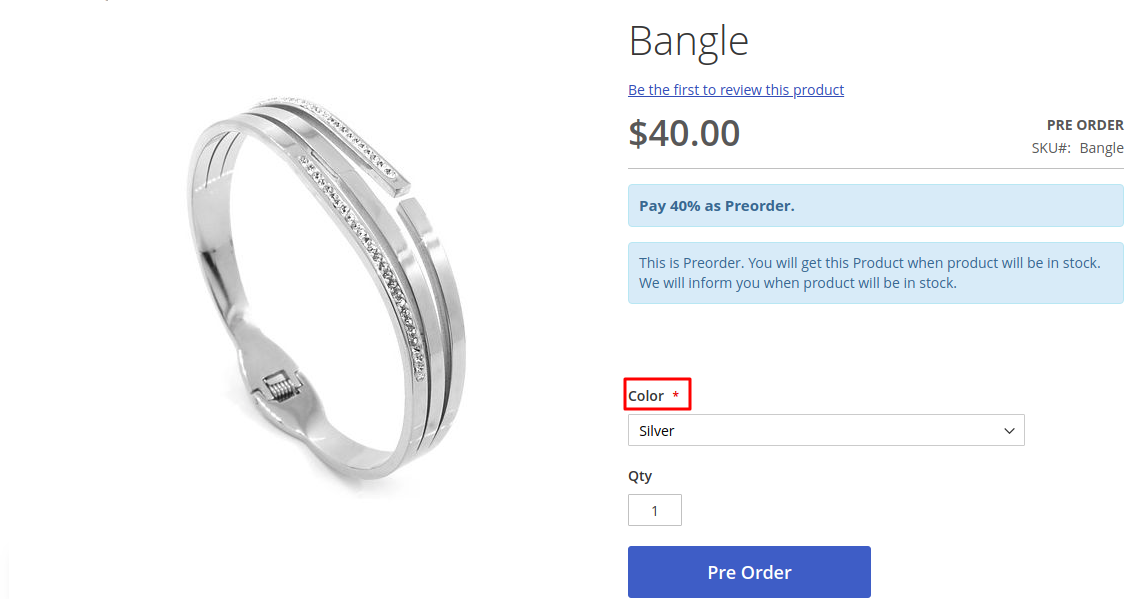Click the SKU# label text

click(x=1051, y=148)
